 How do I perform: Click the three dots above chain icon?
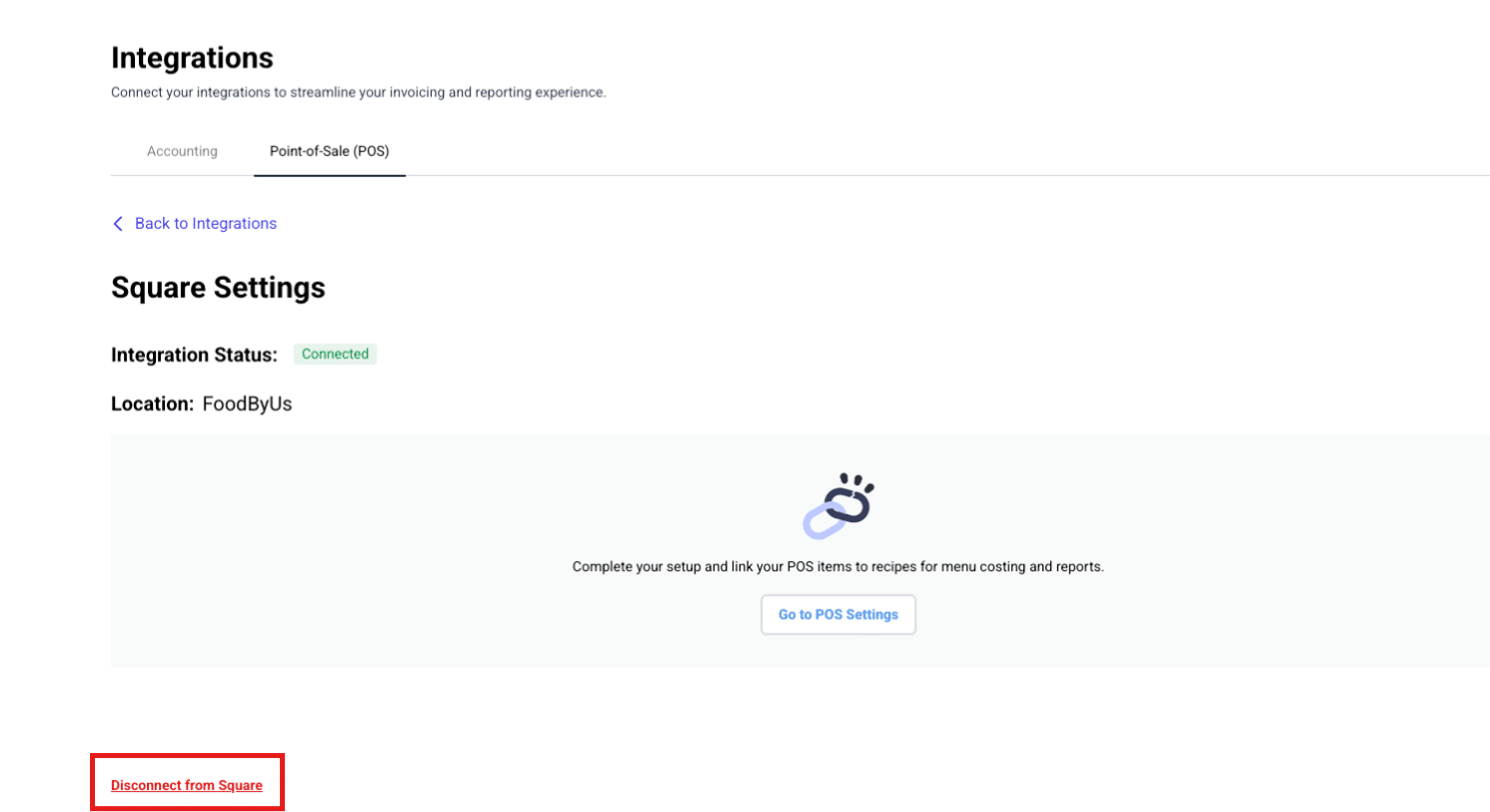point(856,481)
